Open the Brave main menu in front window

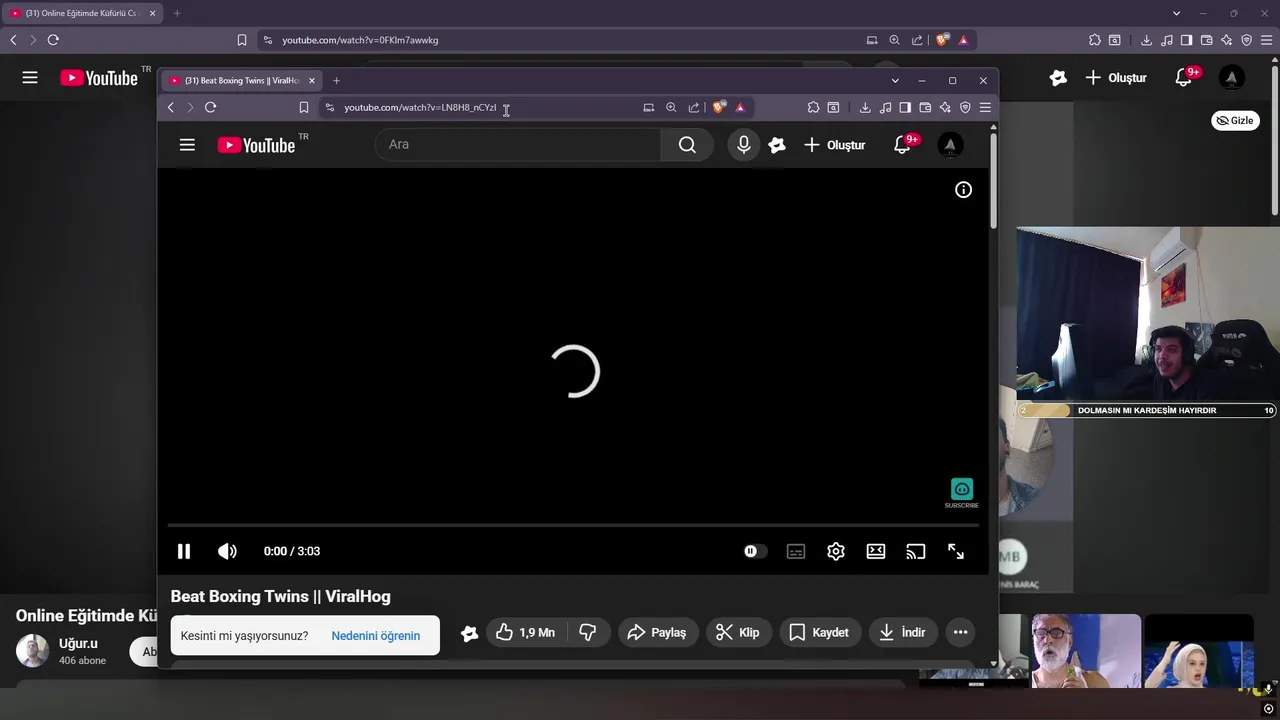(x=985, y=107)
